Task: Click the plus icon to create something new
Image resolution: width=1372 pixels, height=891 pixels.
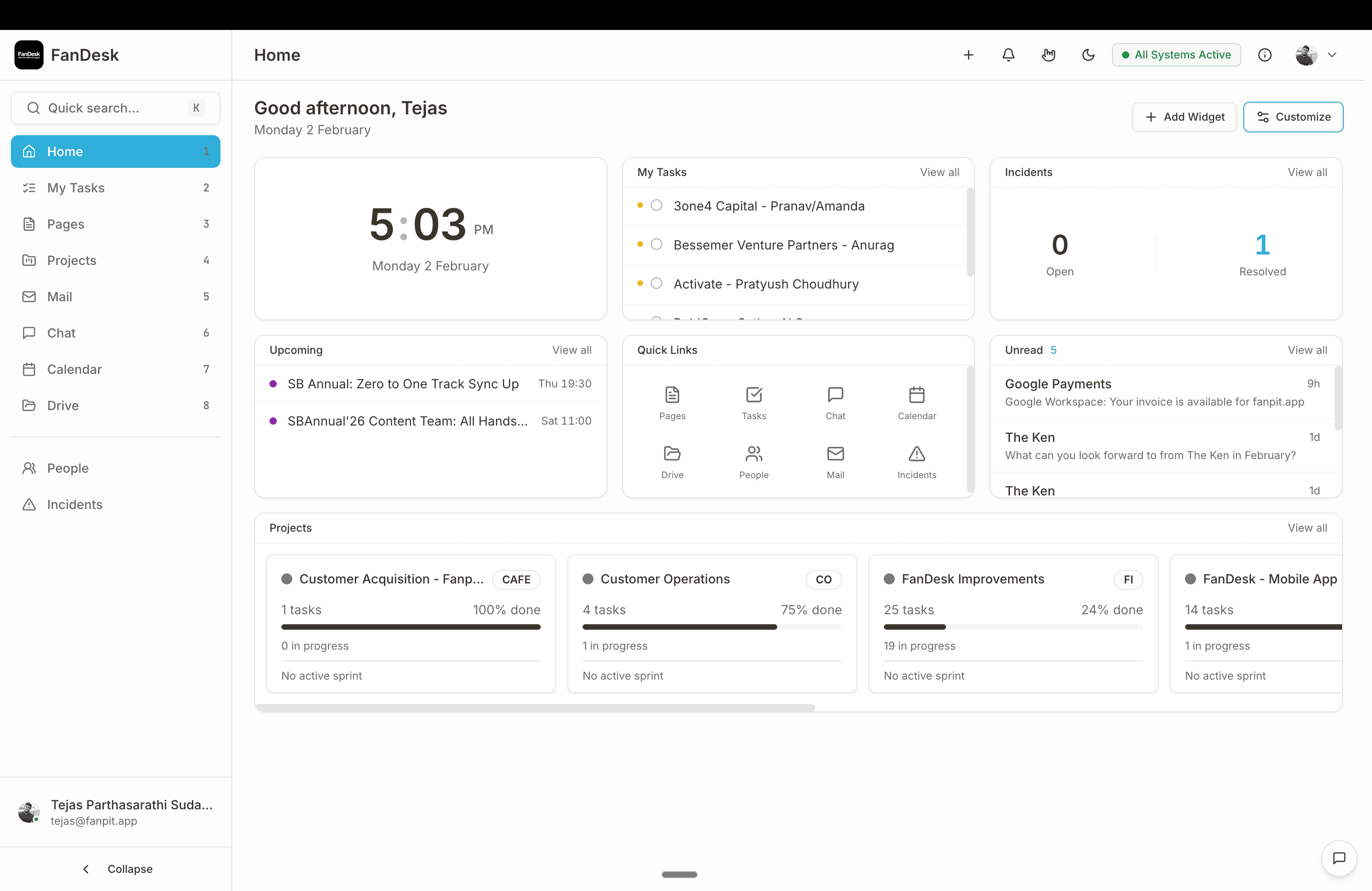Action: point(969,55)
